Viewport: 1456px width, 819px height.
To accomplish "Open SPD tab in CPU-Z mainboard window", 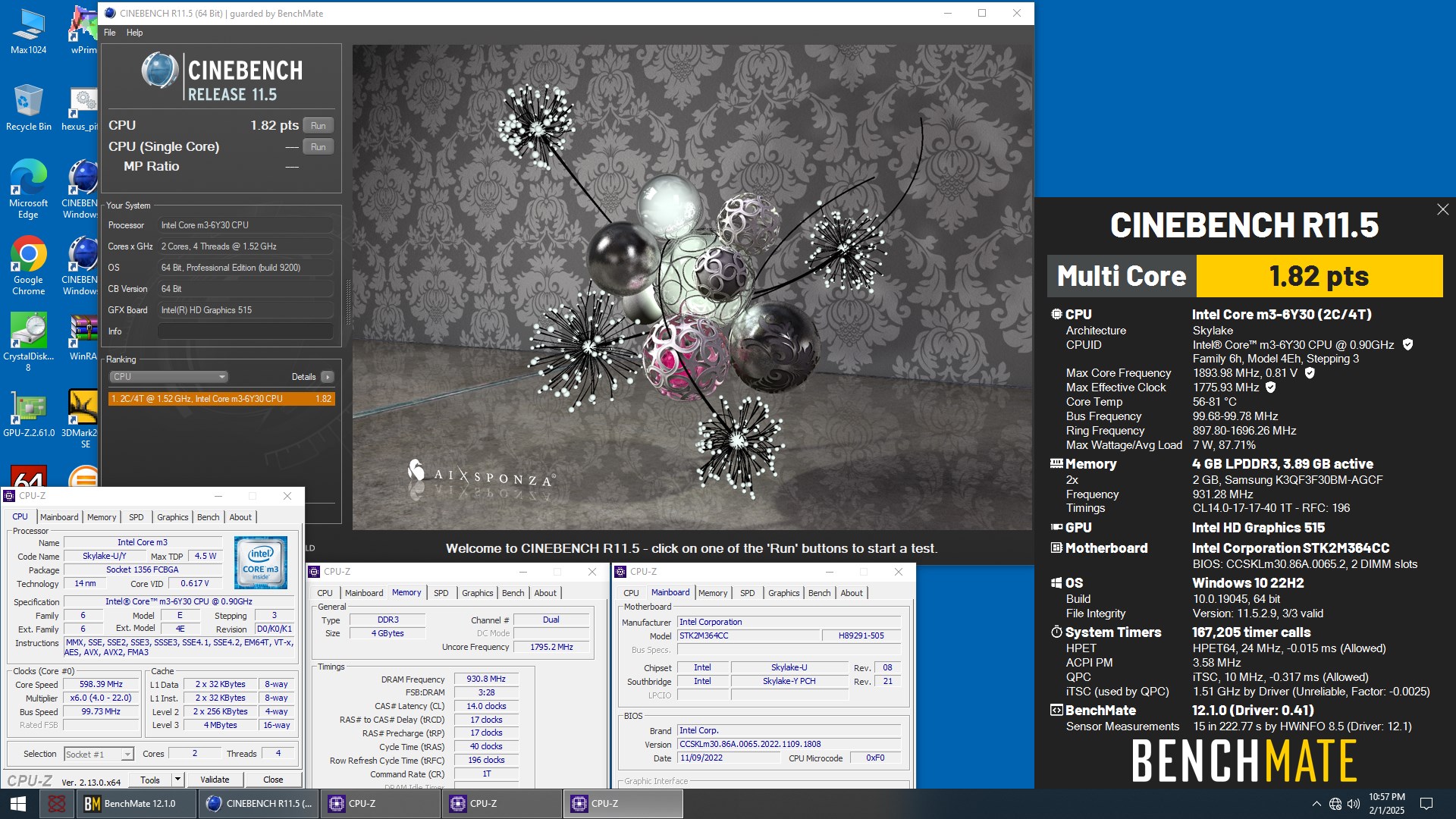I will [747, 593].
